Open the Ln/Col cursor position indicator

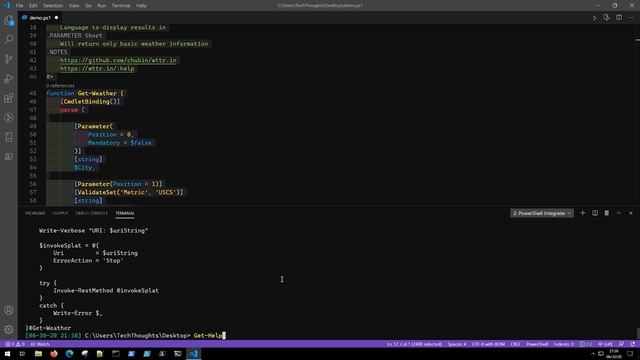pyautogui.click(x=414, y=344)
